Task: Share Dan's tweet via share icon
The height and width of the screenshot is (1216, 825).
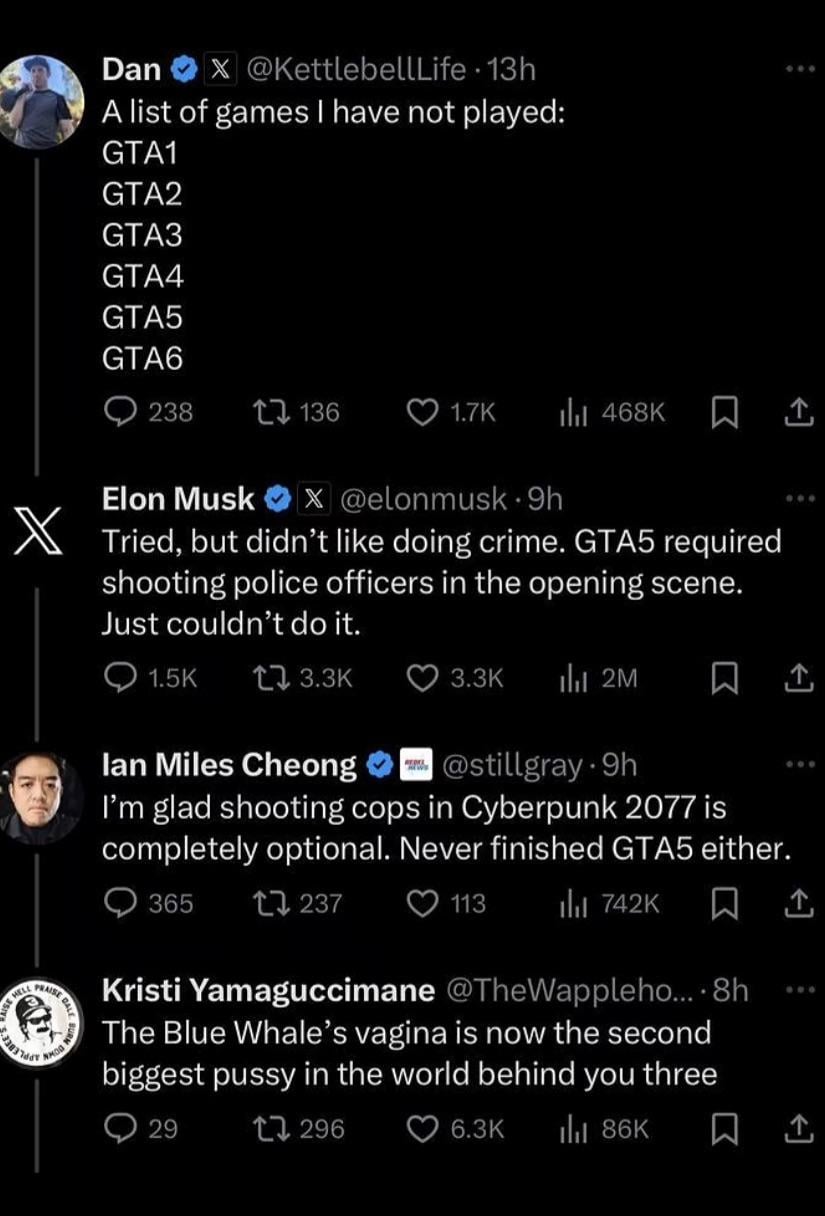Action: point(796,412)
